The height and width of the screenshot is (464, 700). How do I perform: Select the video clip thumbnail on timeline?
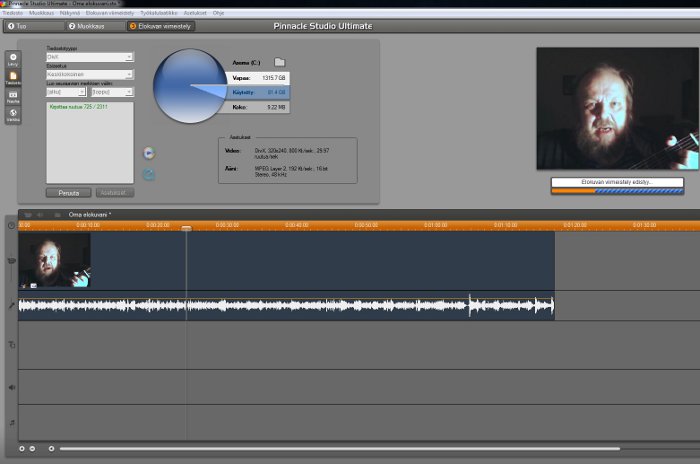coord(54,260)
